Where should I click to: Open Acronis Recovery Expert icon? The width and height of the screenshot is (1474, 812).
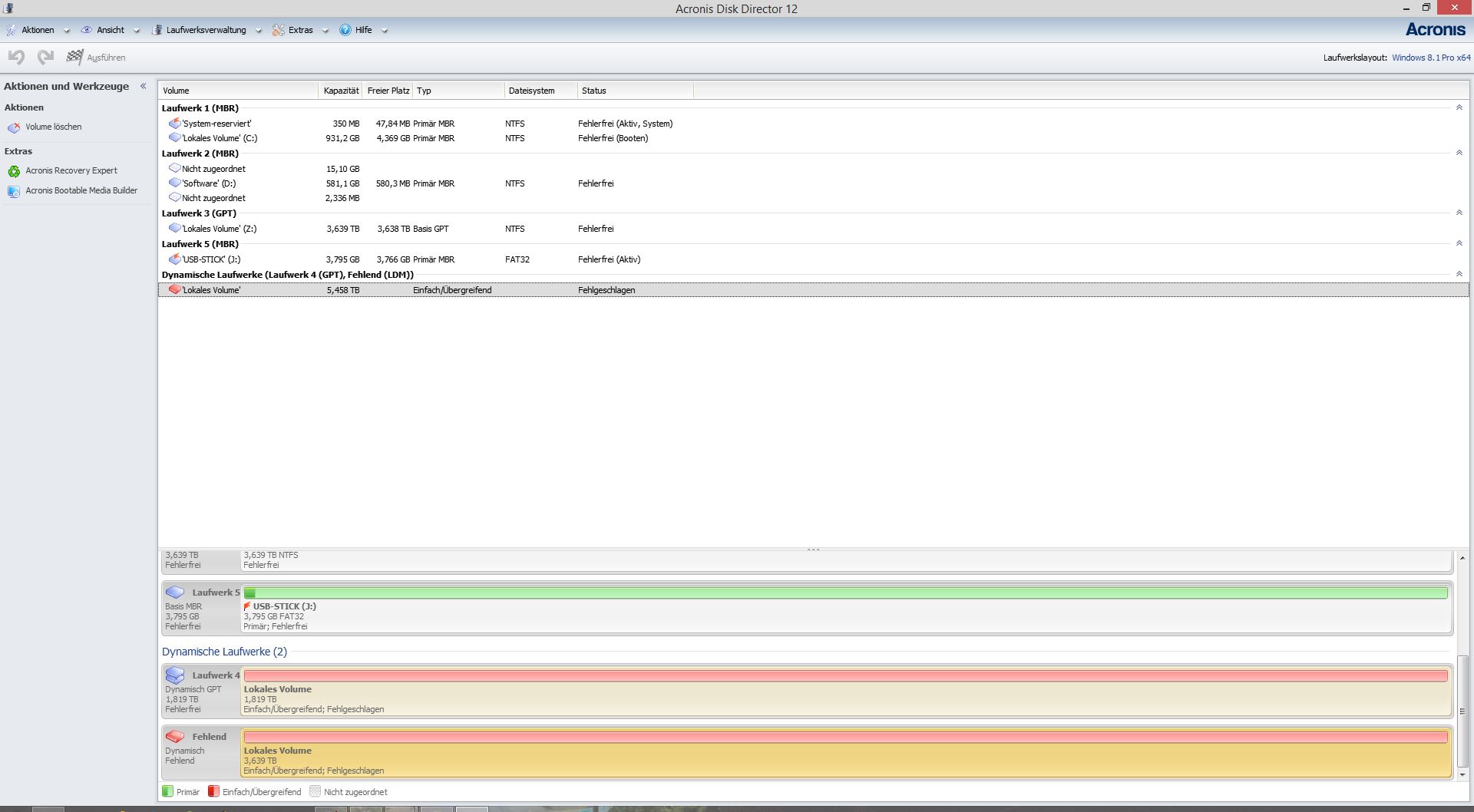tap(14, 171)
